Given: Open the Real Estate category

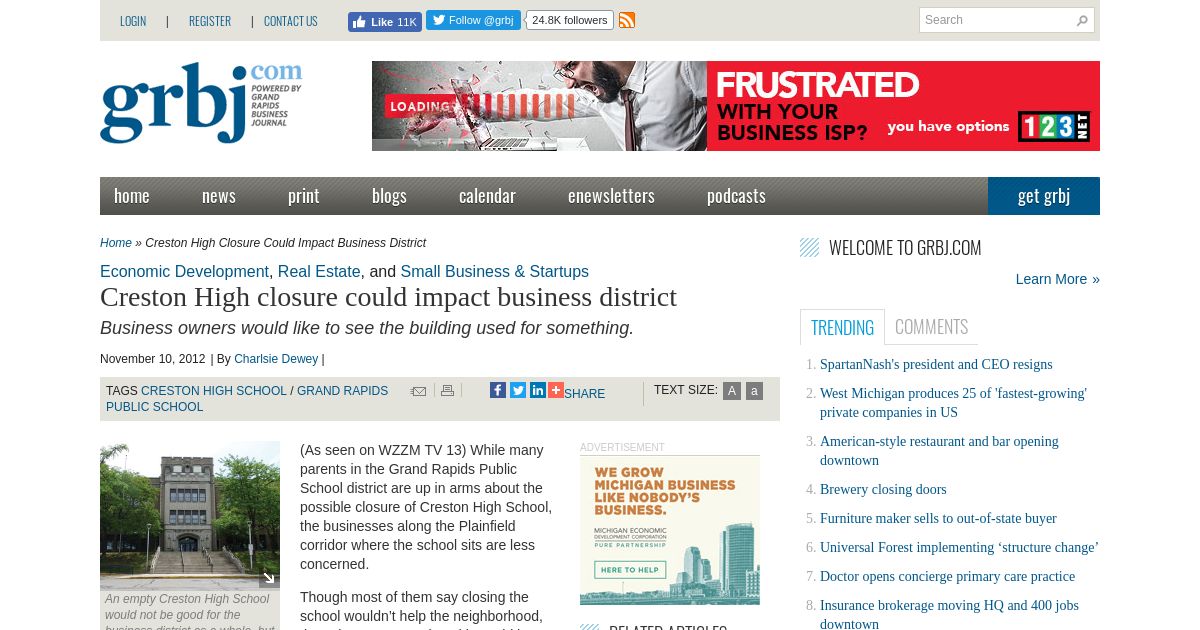Looking at the screenshot, I should (319, 272).
